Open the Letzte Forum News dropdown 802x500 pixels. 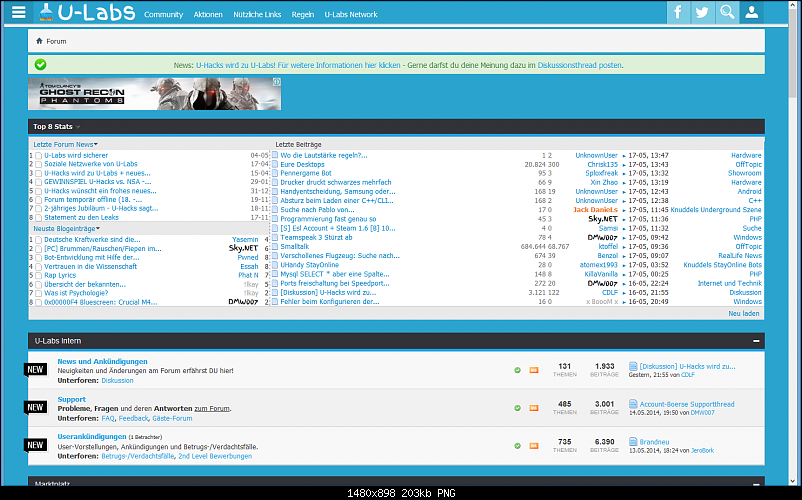click(x=65, y=144)
